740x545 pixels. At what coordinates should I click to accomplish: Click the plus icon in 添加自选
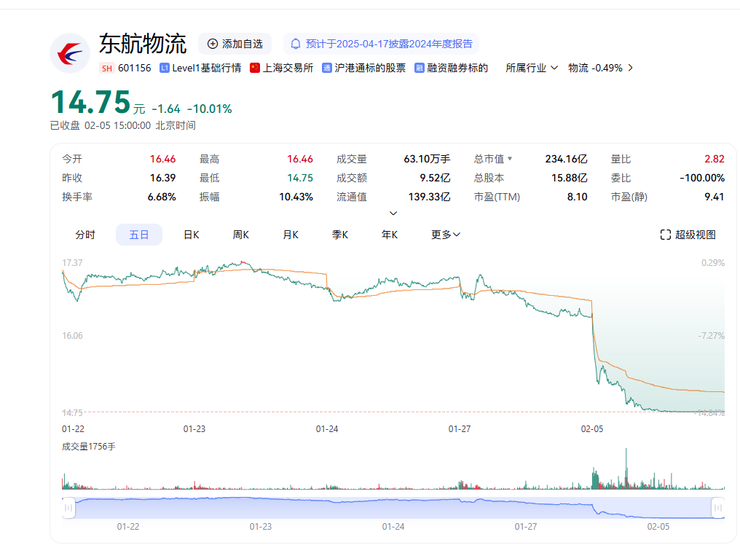coord(212,44)
